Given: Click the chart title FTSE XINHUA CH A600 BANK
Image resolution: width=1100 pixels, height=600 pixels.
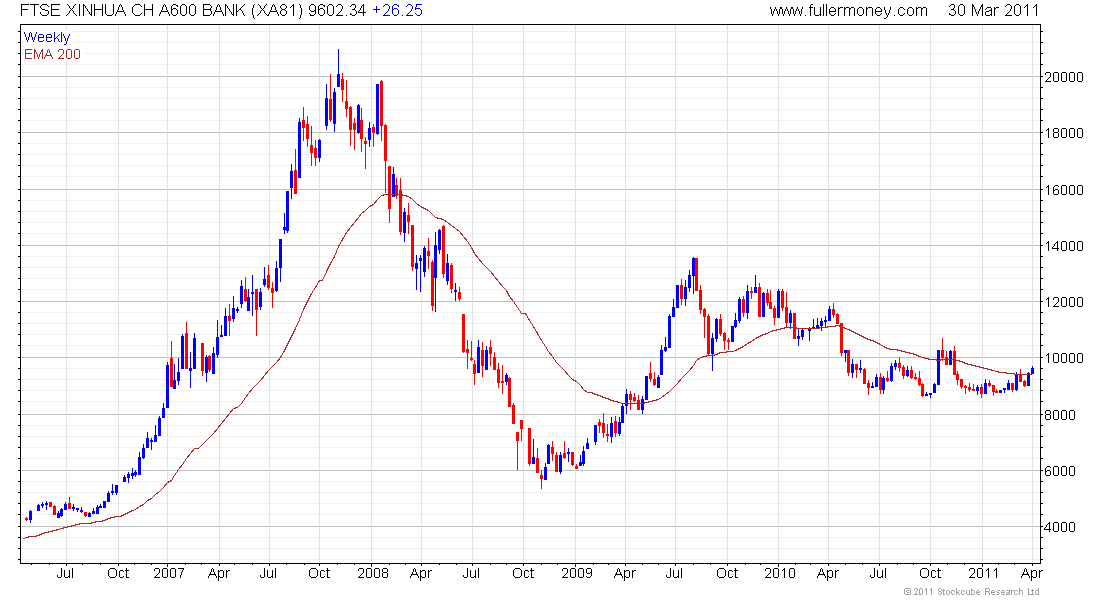Looking at the screenshot, I should pos(133,11).
